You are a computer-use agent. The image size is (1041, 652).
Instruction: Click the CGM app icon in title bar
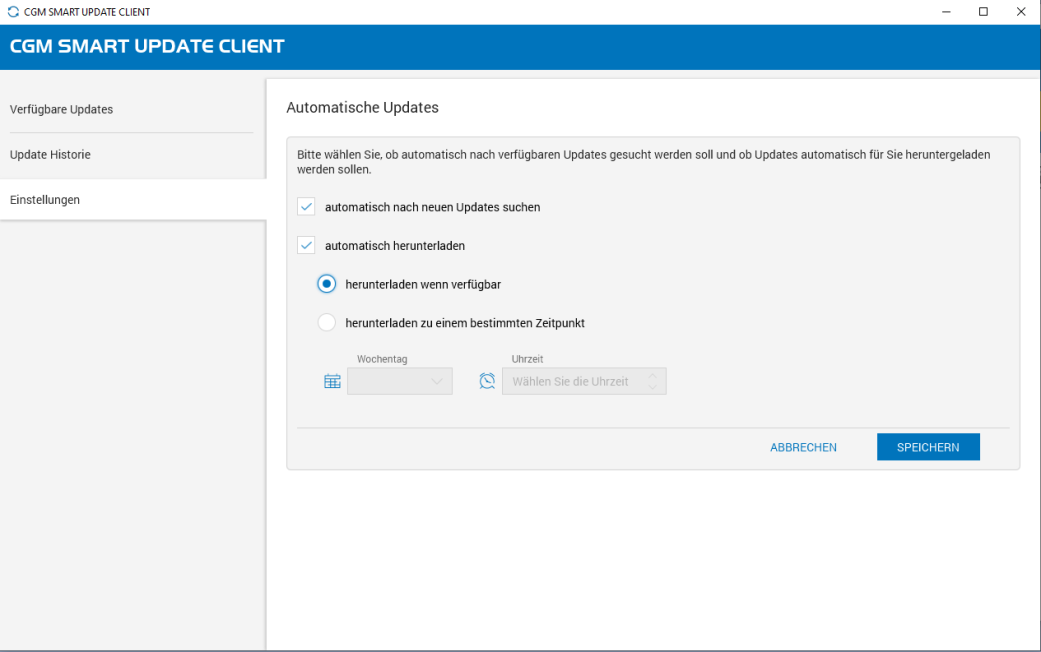click(x=12, y=12)
